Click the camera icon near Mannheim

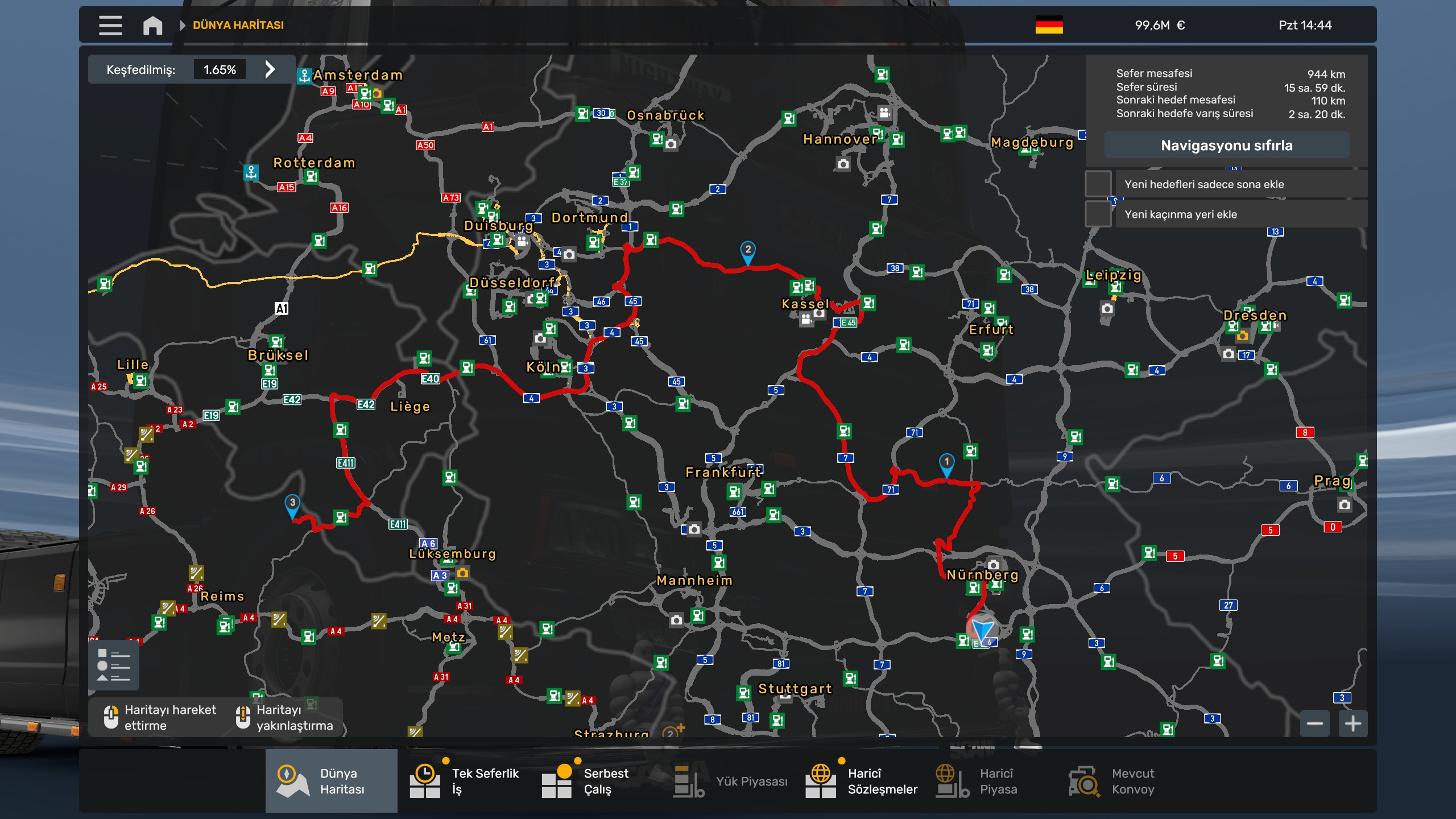pyautogui.click(x=676, y=620)
